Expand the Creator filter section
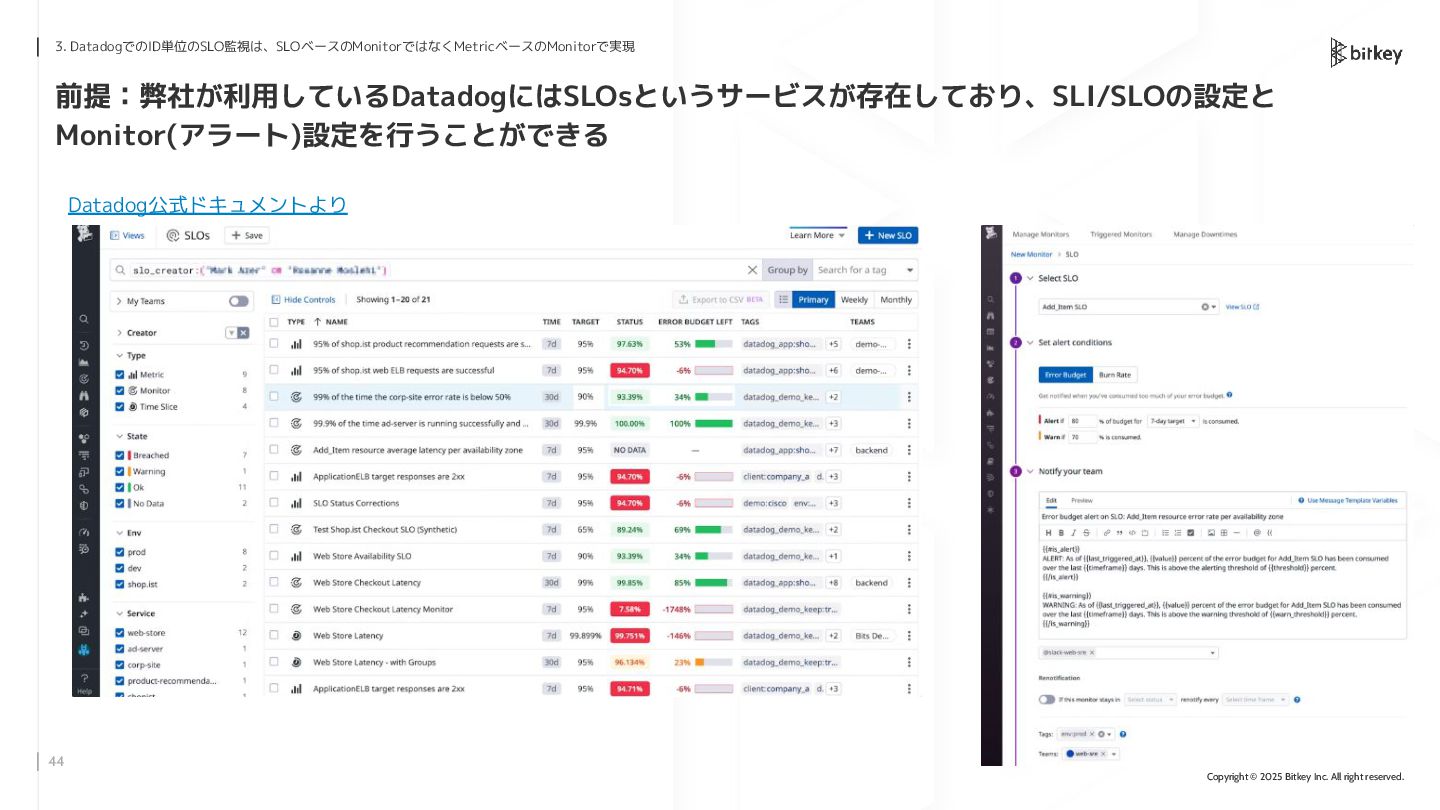 click(120, 333)
